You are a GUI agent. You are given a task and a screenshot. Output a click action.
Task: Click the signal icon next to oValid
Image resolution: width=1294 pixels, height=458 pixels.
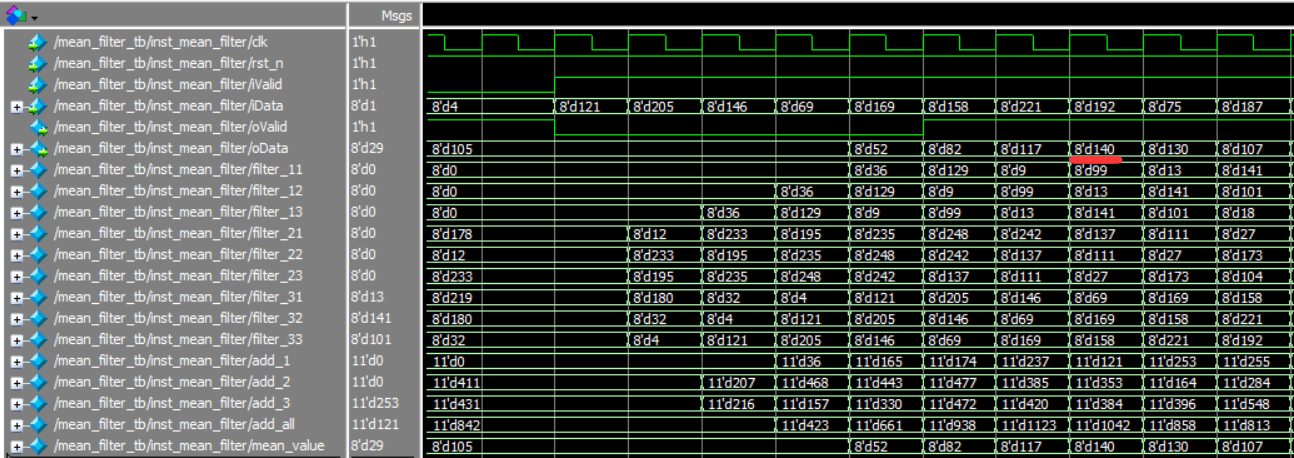click(39, 127)
